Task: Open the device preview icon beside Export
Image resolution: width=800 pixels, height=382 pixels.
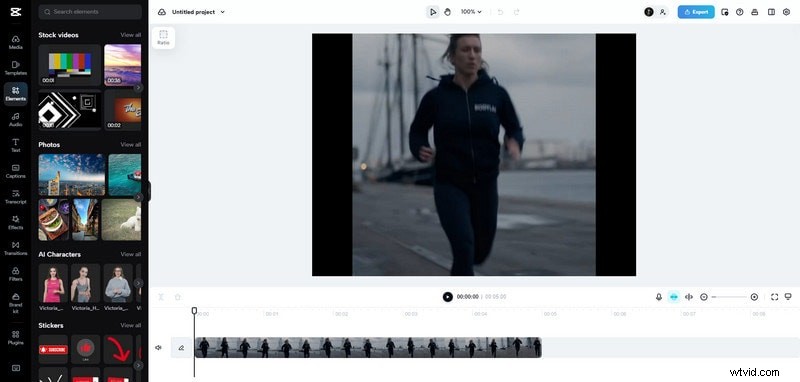Action: pos(724,12)
